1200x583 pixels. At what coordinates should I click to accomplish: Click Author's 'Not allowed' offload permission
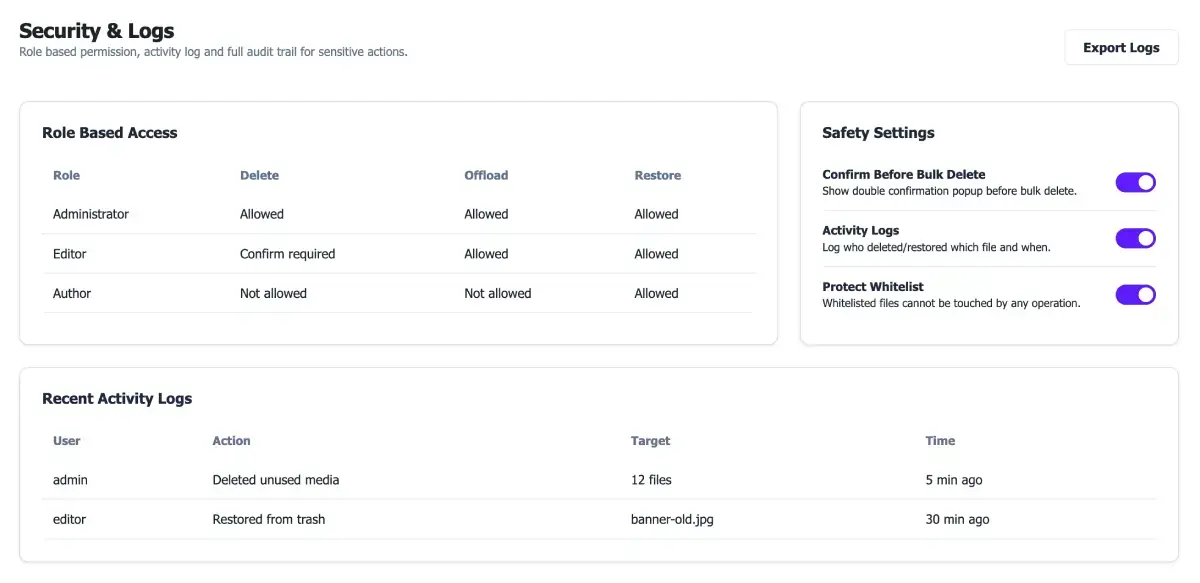(497, 293)
